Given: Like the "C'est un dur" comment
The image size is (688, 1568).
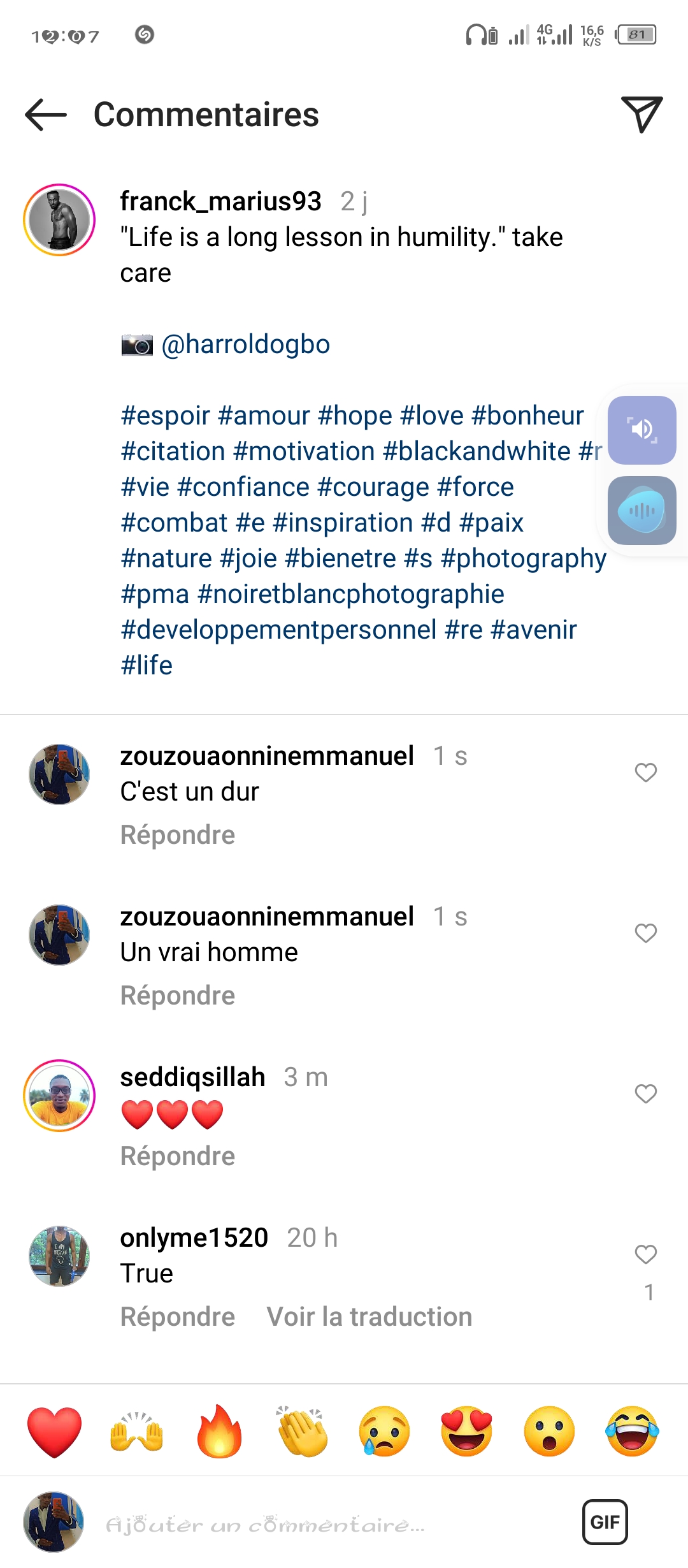Looking at the screenshot, I should click(x=645, y=773).
